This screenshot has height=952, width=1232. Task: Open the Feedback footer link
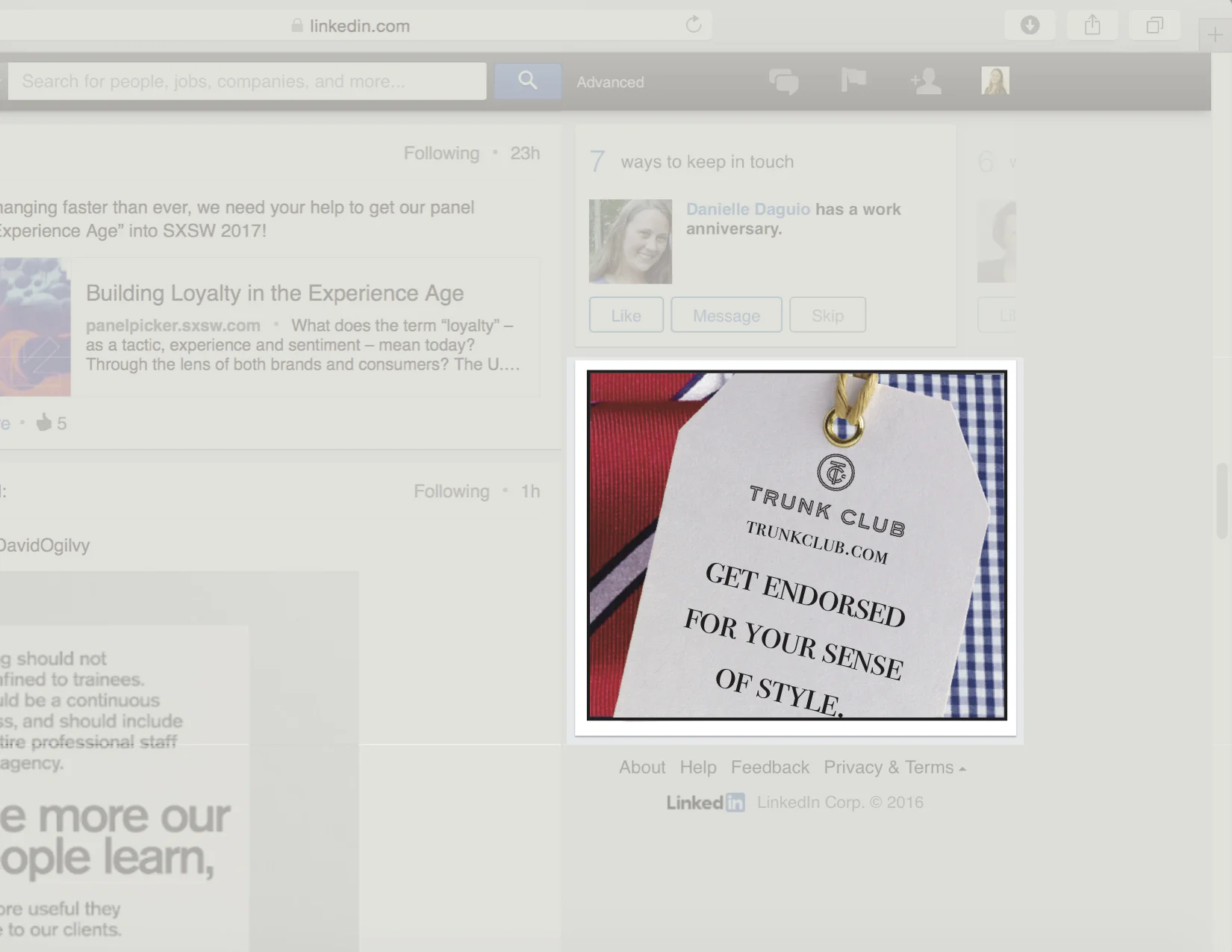tap(770, 767)
